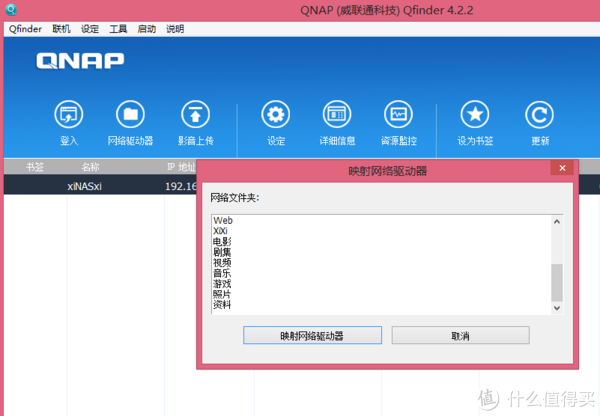Open the 网络驱动器 network drive tool

tap(130, 114)
